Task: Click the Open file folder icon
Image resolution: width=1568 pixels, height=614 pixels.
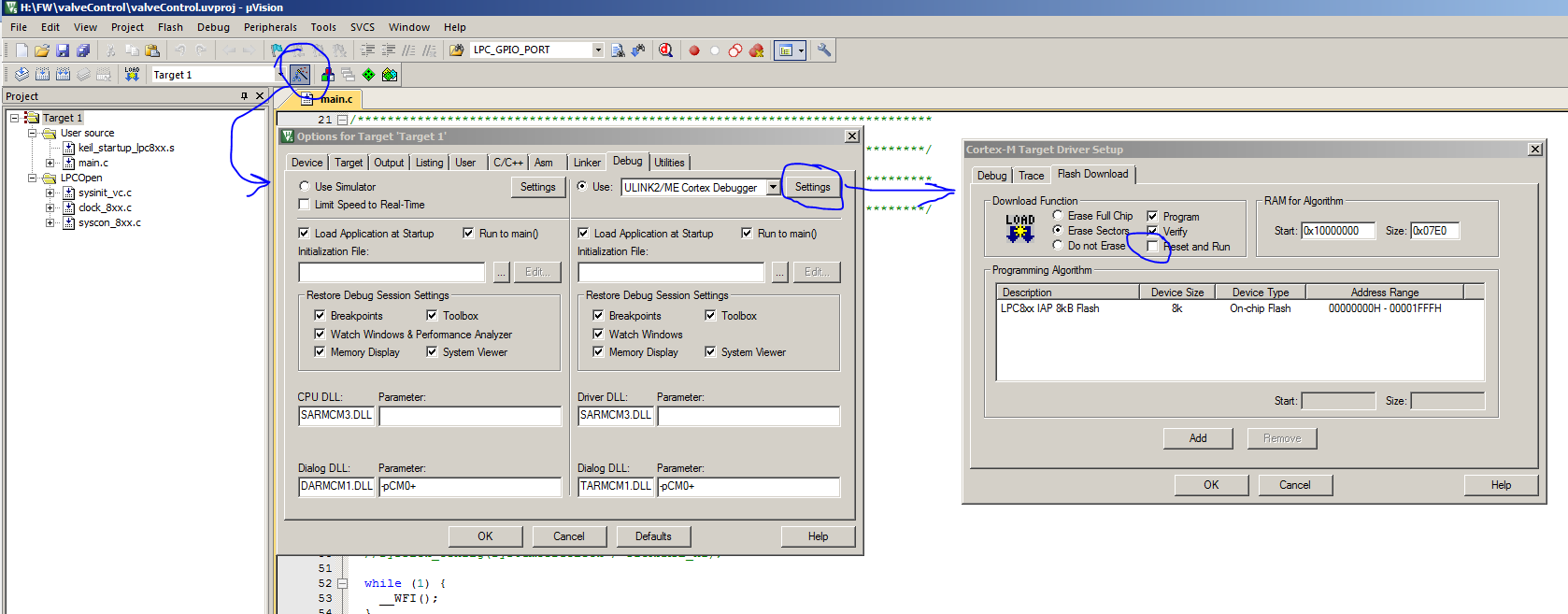Action: point(42,50)
